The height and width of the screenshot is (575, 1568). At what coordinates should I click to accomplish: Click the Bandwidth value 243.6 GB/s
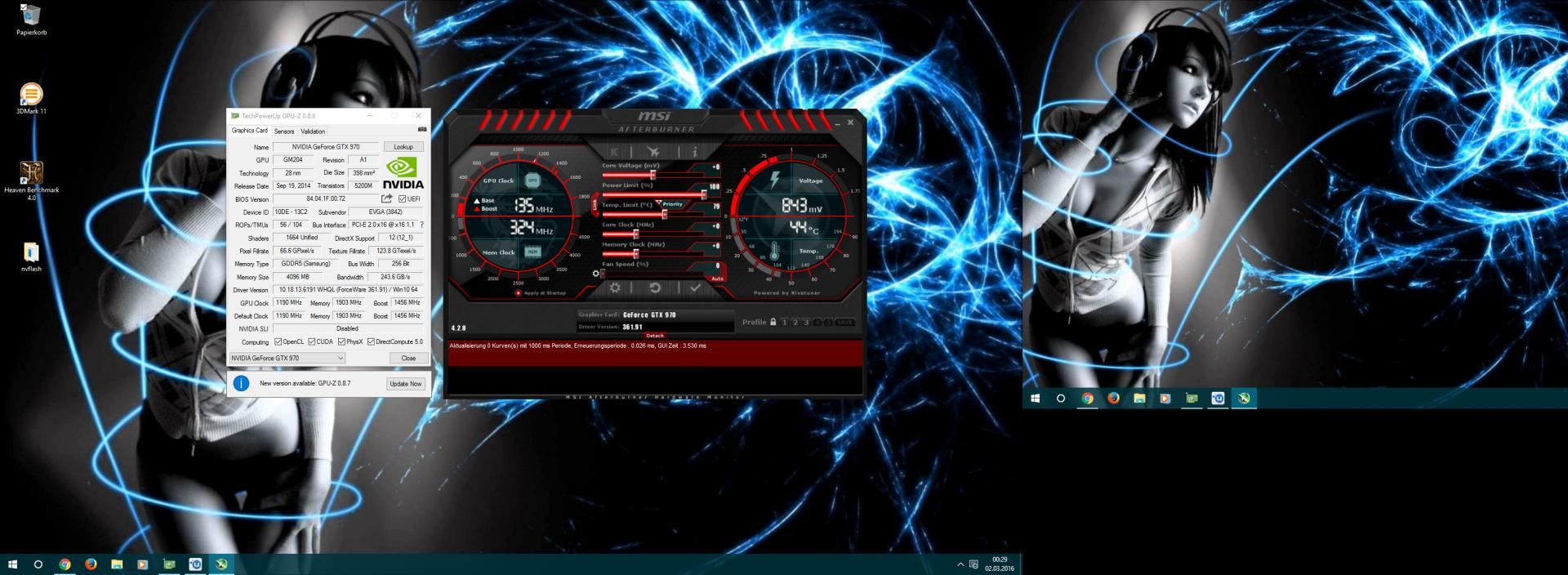pos(395,277)
